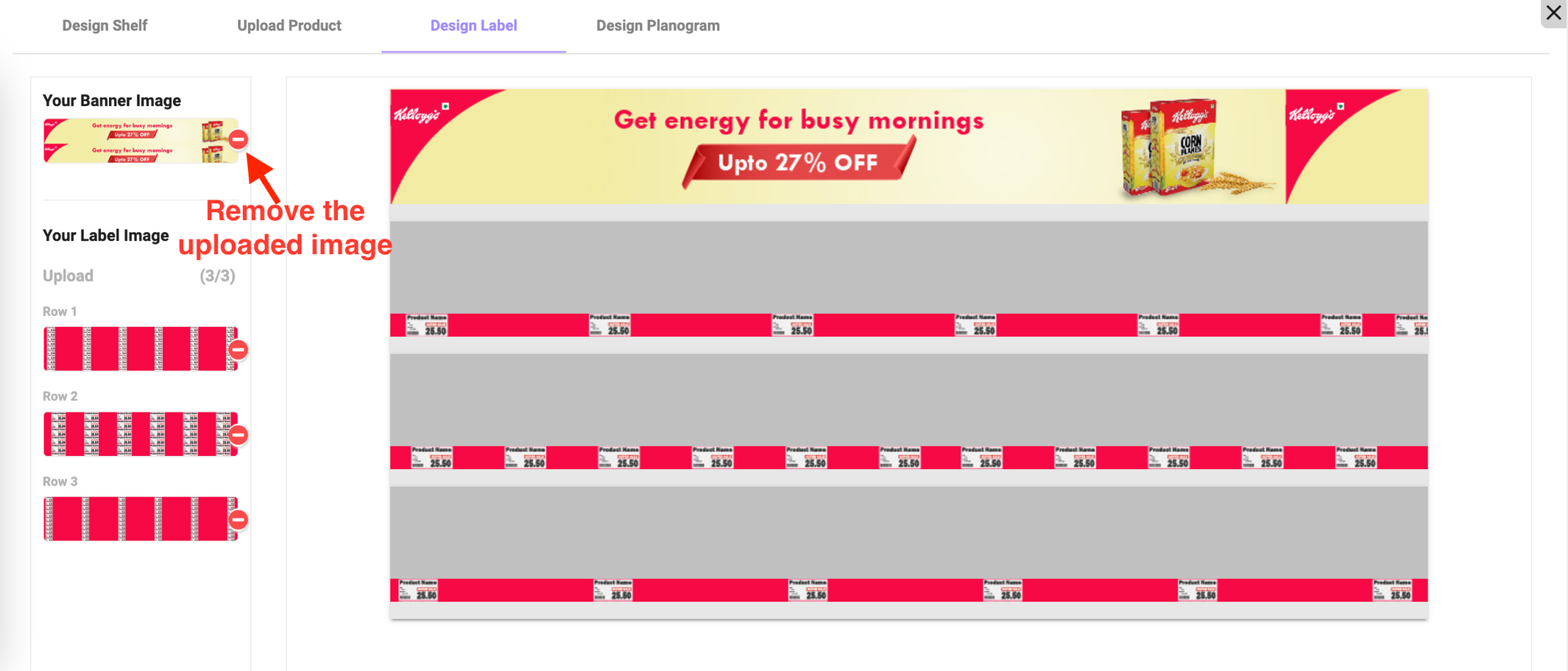Image resolution: width=1568 pixels, height=671 pixels.
Task: Click the 'Row 3' label text
Action: tap(60, 482)
